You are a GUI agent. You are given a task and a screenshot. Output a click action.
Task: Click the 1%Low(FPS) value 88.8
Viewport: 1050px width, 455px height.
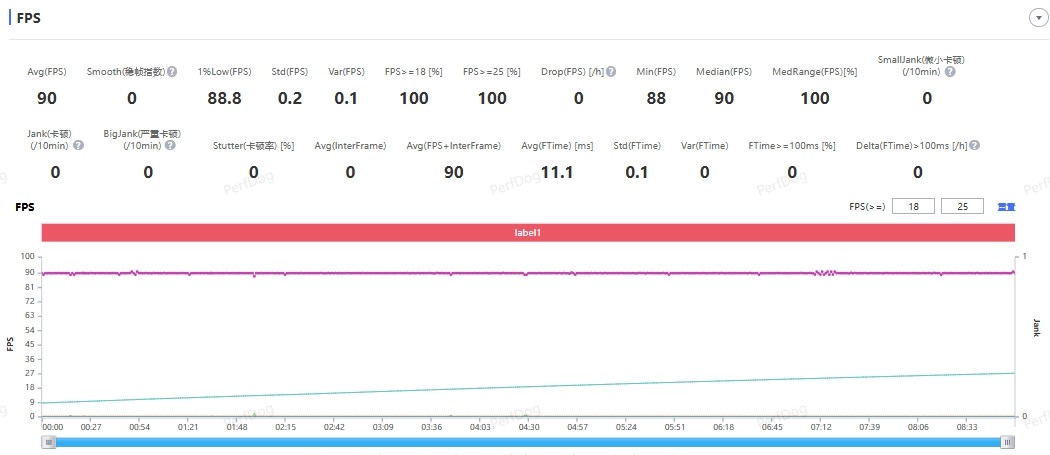224,99
